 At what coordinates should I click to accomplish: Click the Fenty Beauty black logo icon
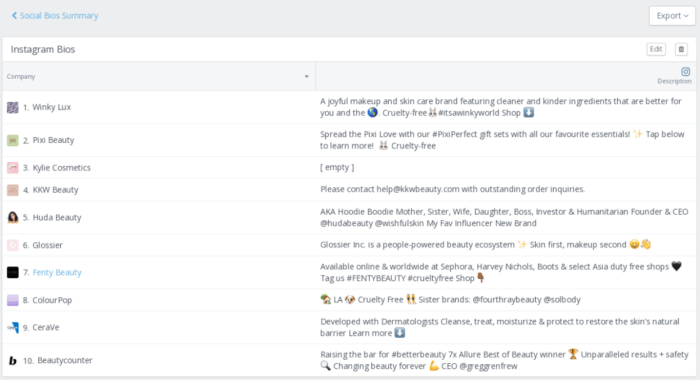click(13, 272)
